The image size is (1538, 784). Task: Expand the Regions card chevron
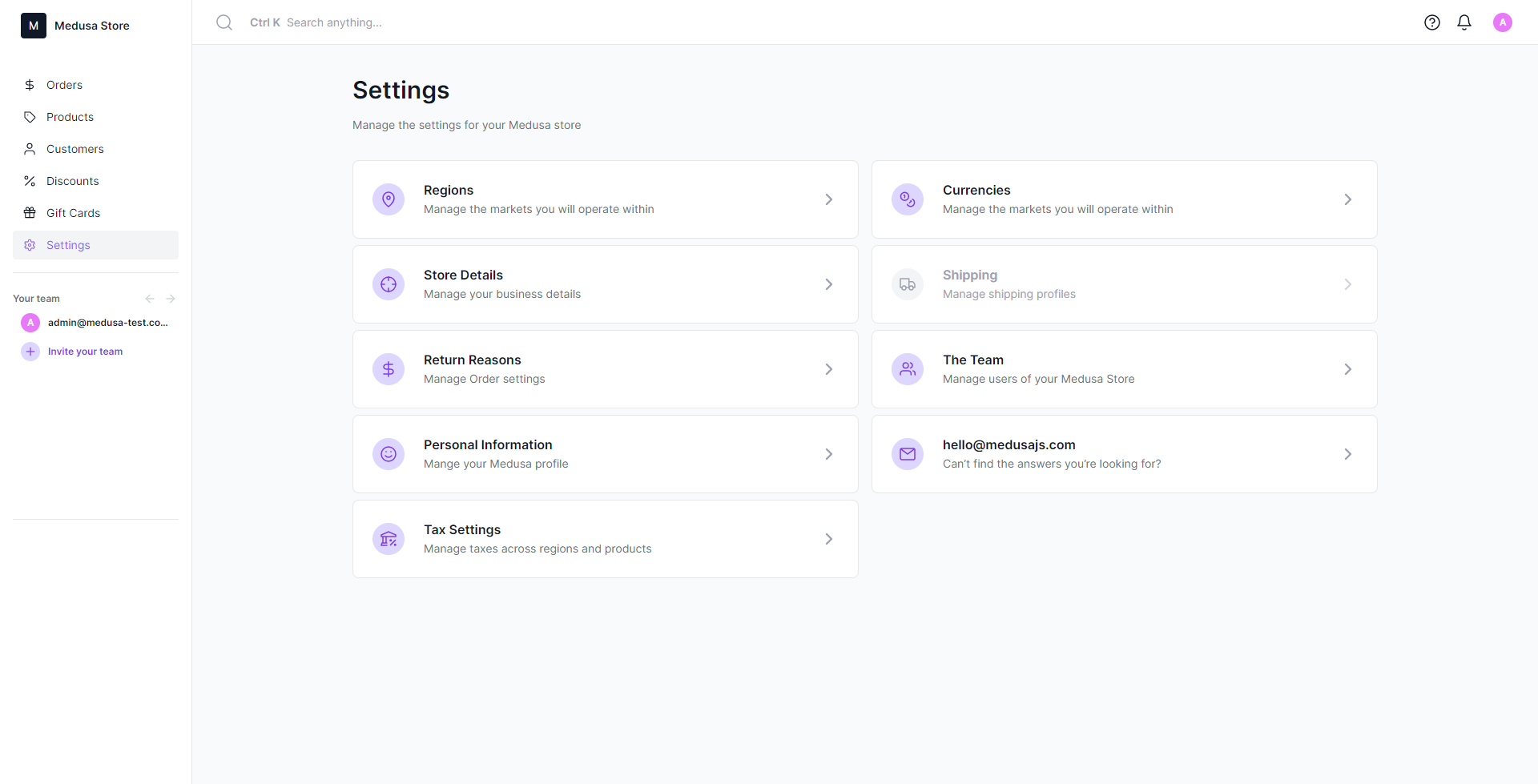point(829,199)
